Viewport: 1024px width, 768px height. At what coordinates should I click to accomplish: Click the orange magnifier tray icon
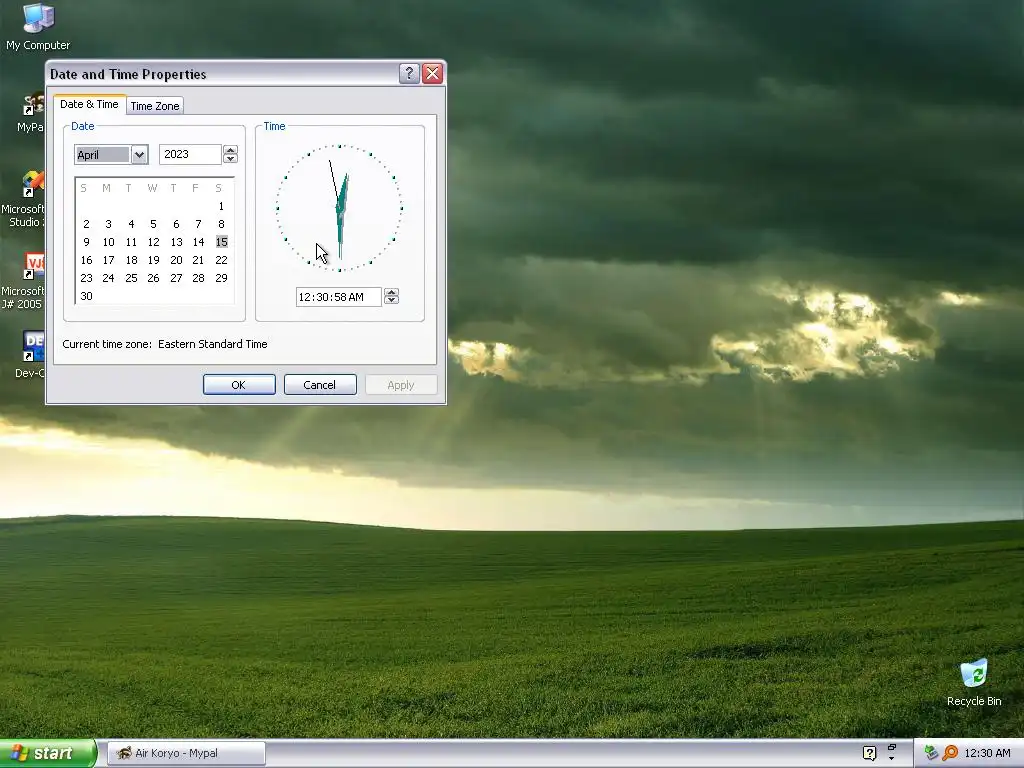950,753
